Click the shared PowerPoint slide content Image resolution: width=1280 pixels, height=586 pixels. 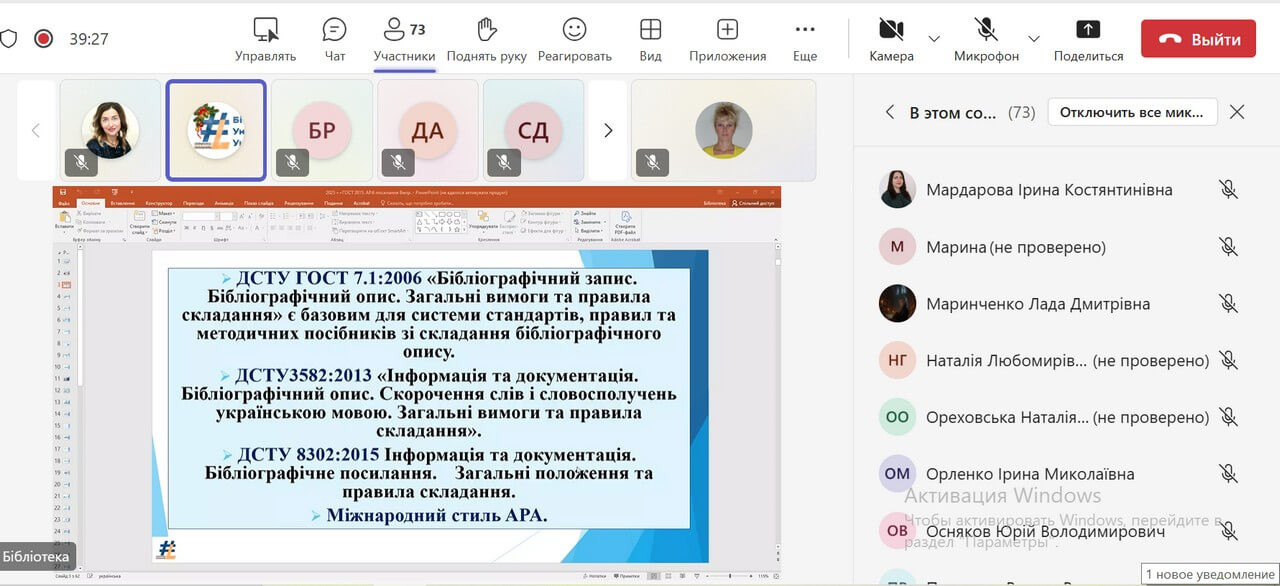point(429,406)
